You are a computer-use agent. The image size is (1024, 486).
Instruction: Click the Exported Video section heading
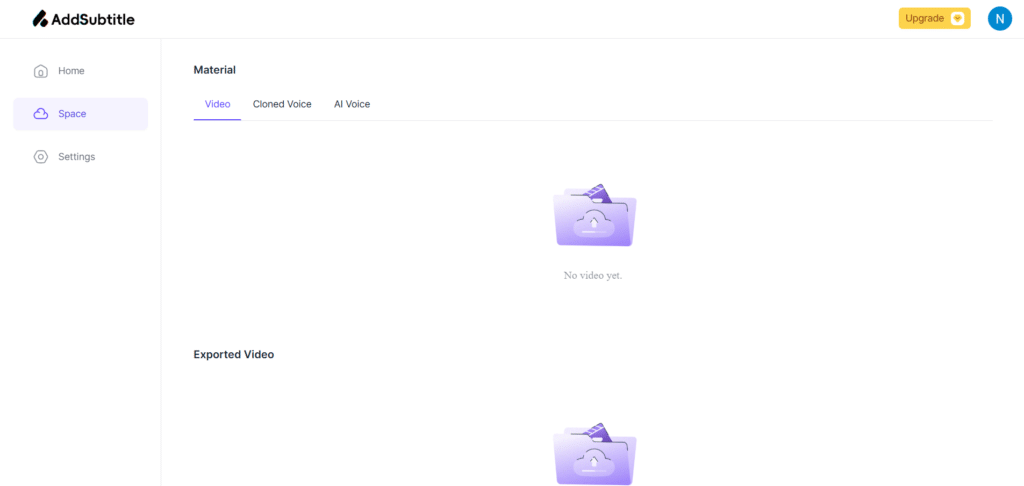point(233,354)
